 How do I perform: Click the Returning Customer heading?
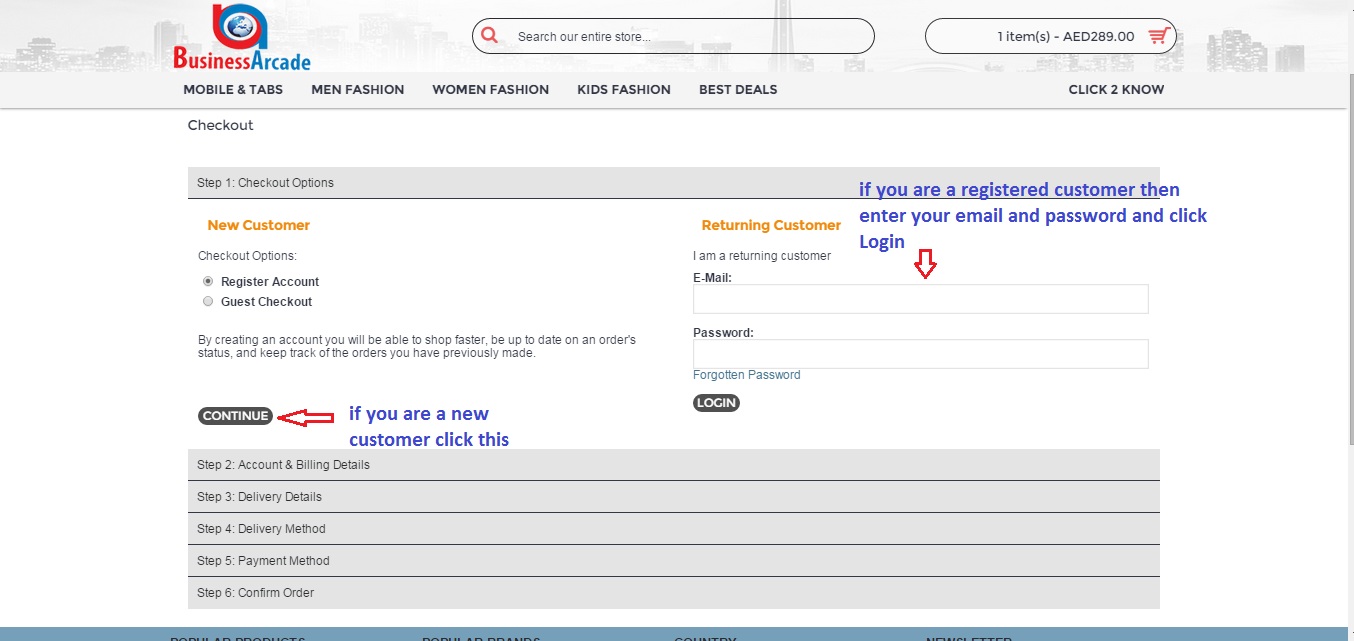(x=771, y=225)
